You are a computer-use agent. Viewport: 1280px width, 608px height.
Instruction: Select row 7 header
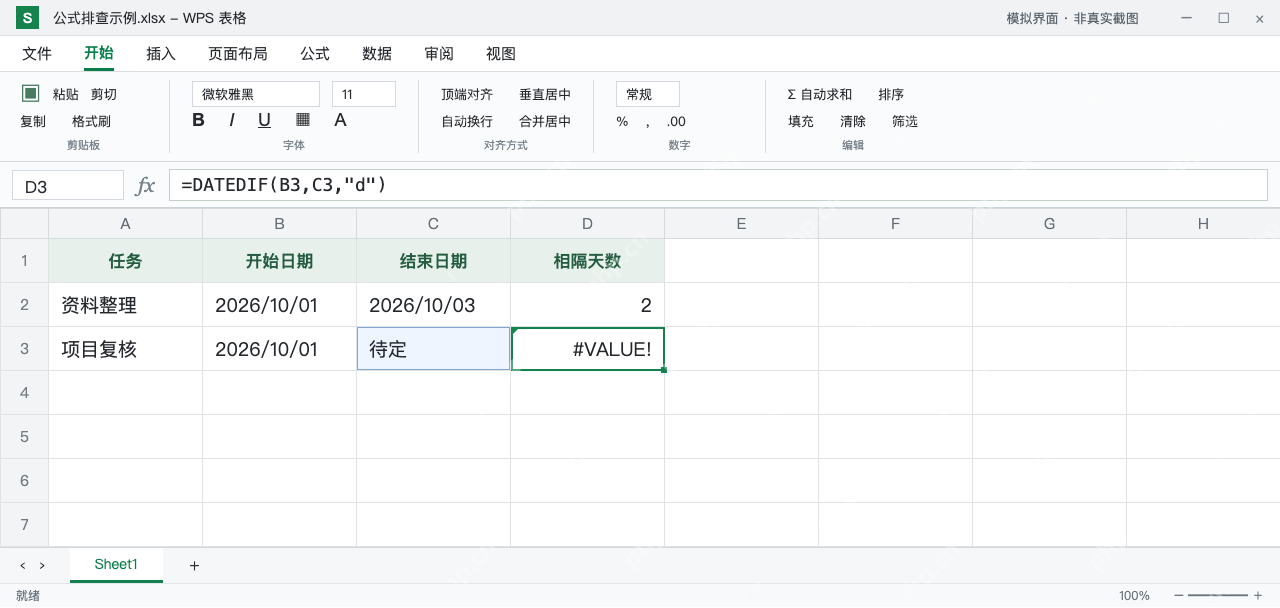point(25,525)
